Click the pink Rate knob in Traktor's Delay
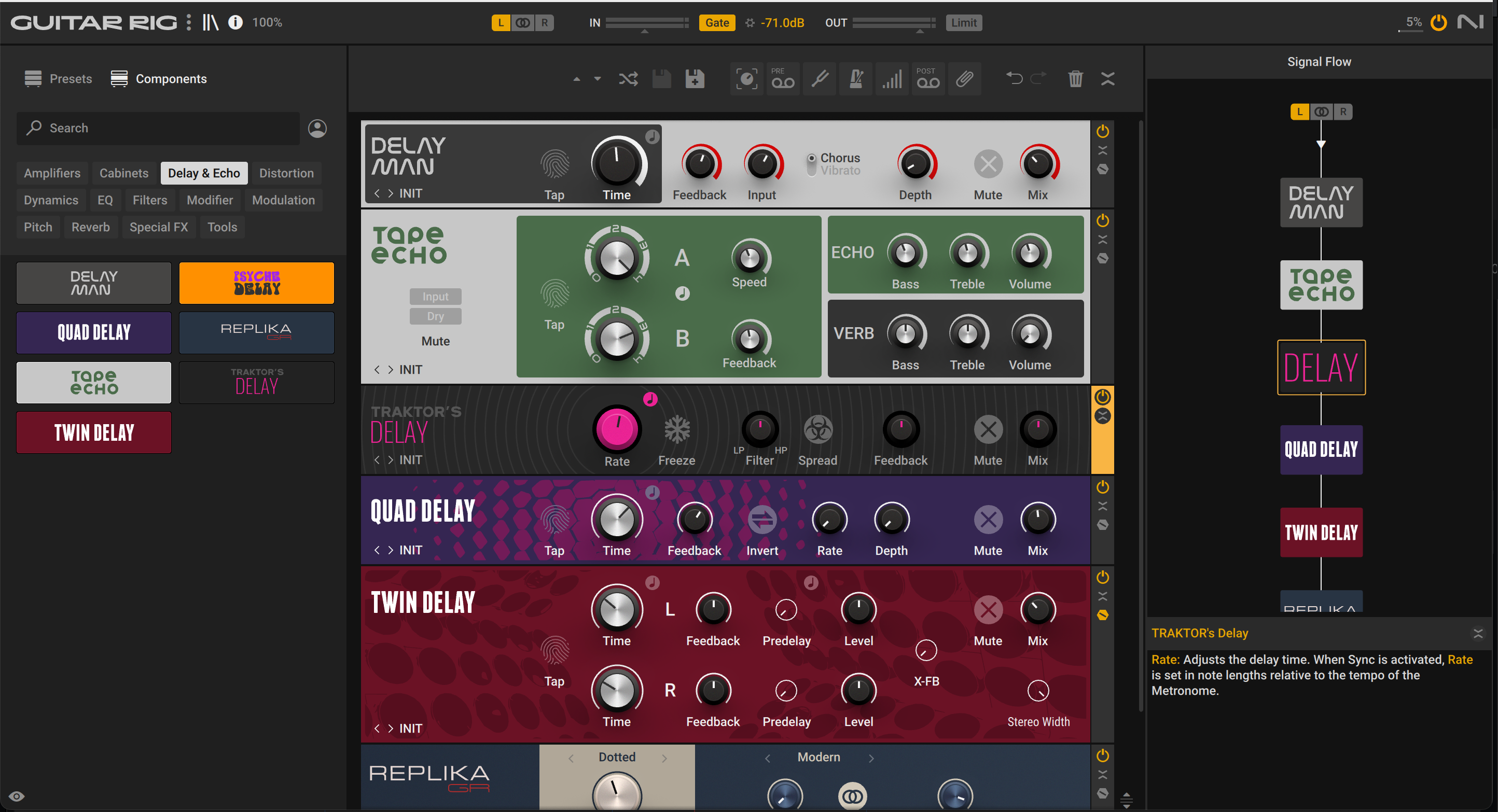This screenshot has height=812, width=1498. 616,429
